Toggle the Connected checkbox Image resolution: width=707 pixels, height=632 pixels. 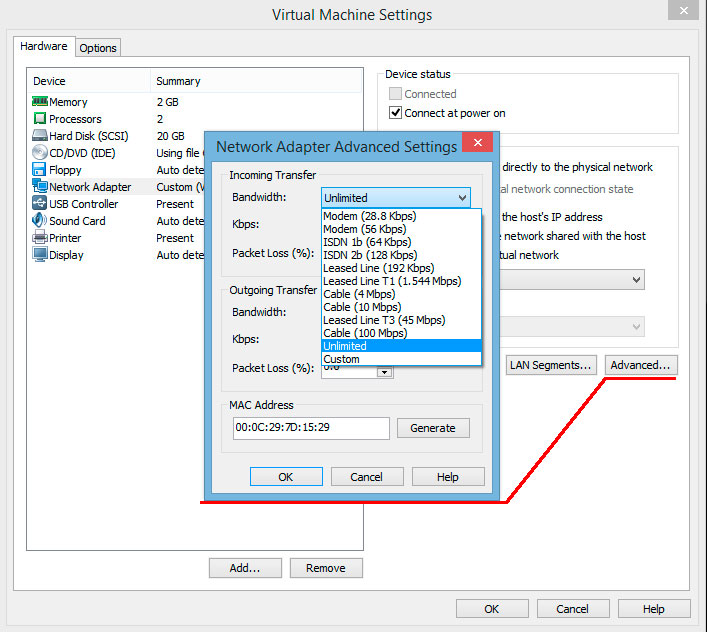coord(395,94)
